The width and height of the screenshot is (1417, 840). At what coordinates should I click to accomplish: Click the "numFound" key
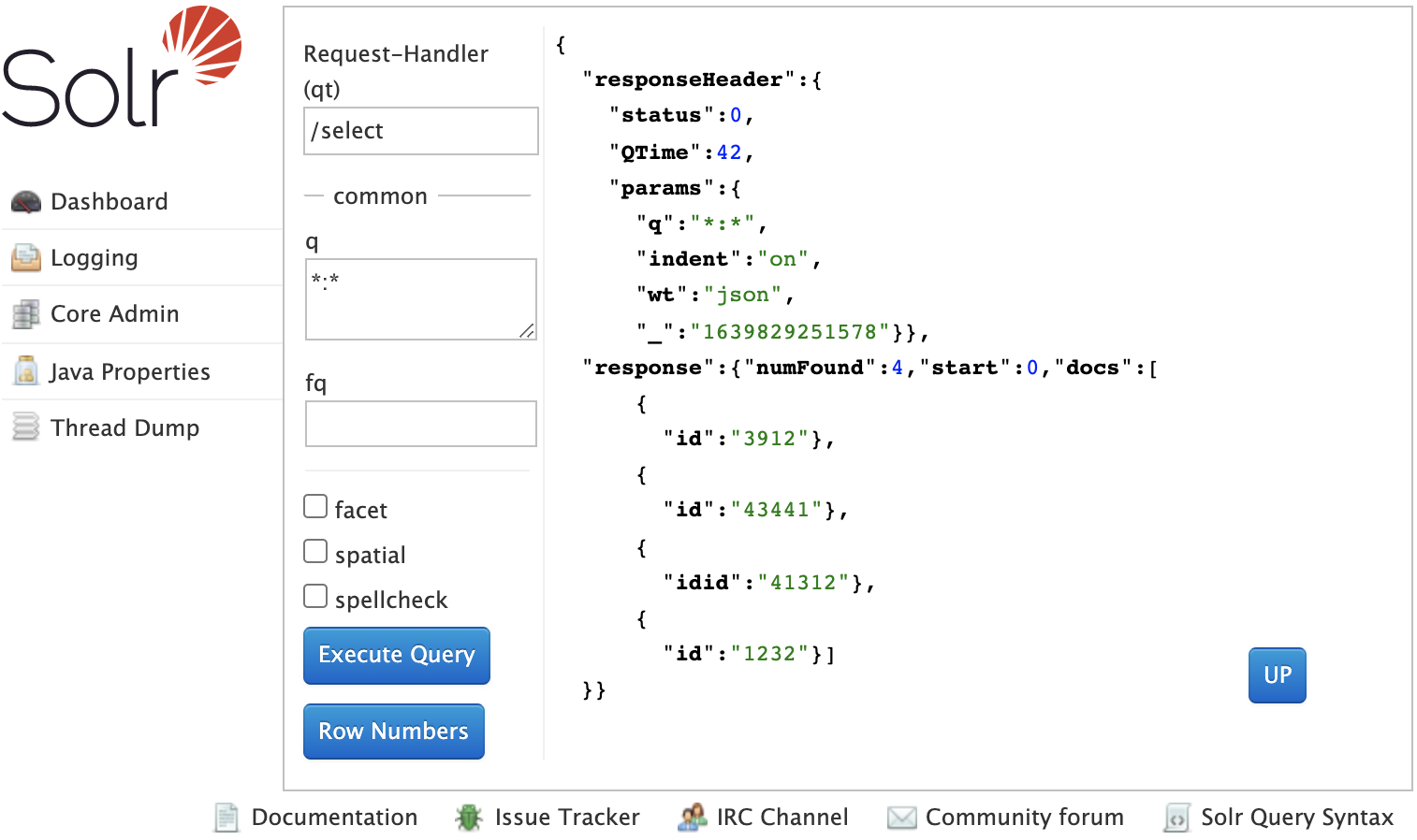click(x=810, y=368)
